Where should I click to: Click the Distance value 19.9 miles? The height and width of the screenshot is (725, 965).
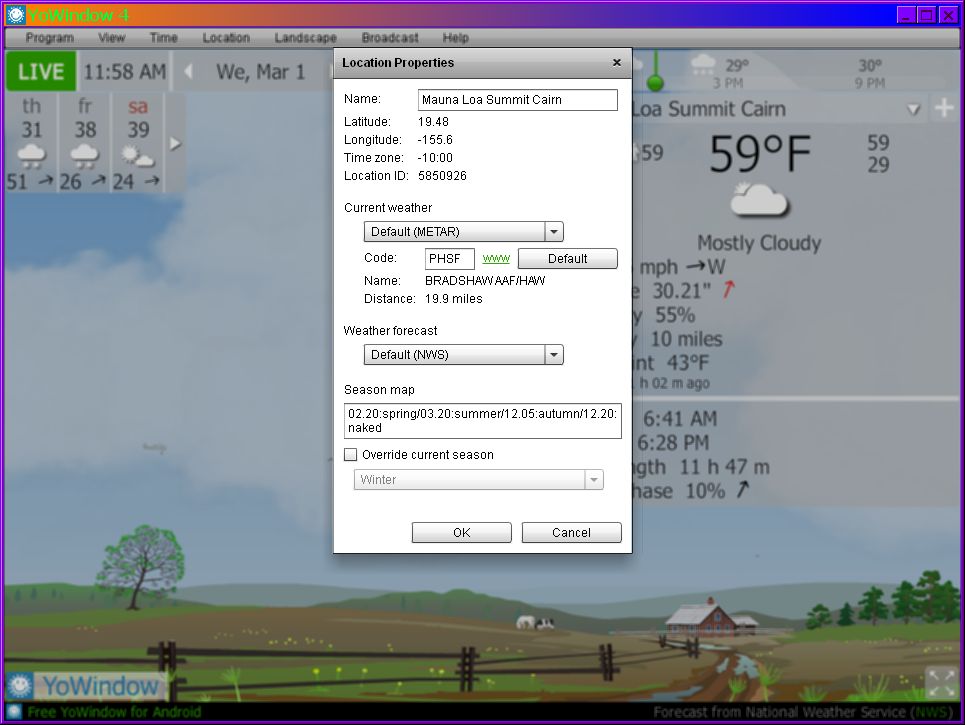(454, 299)
